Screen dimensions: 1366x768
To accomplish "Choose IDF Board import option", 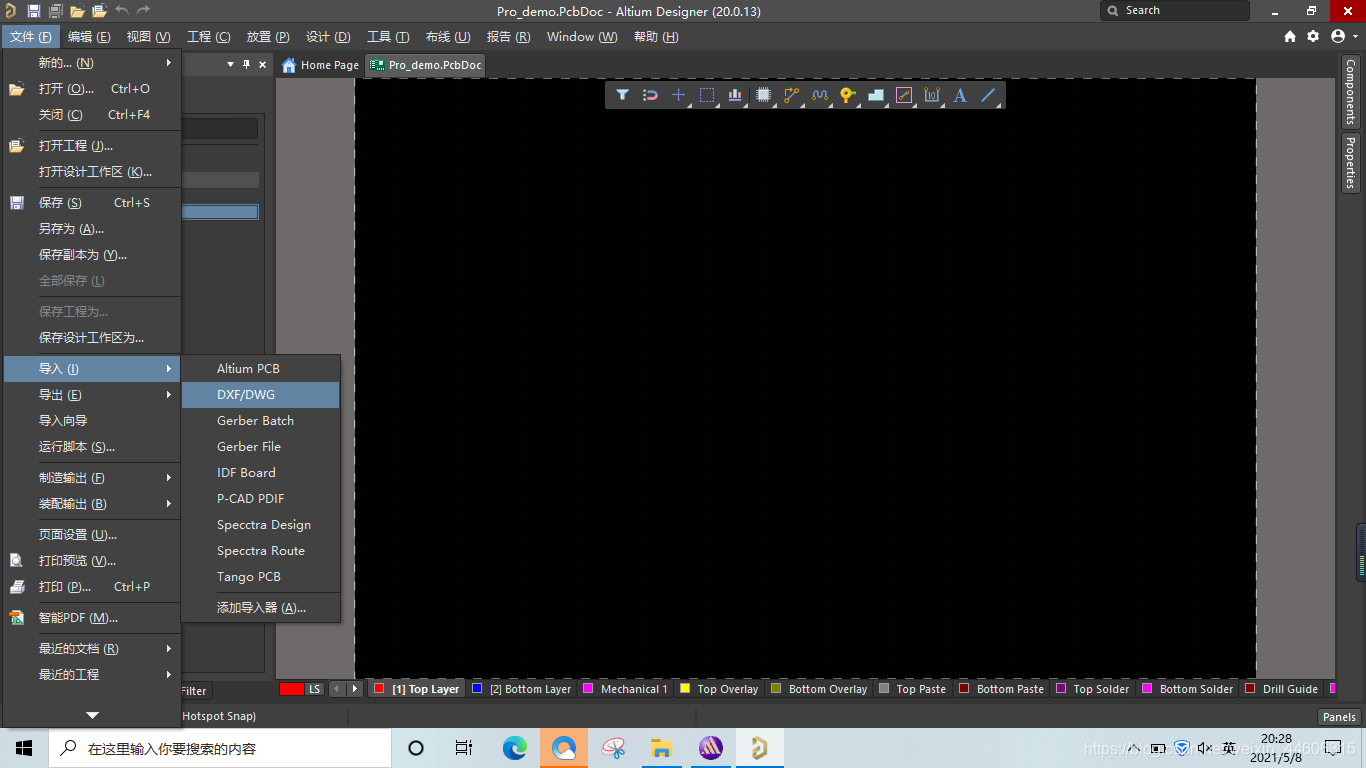I will (261, 472).
